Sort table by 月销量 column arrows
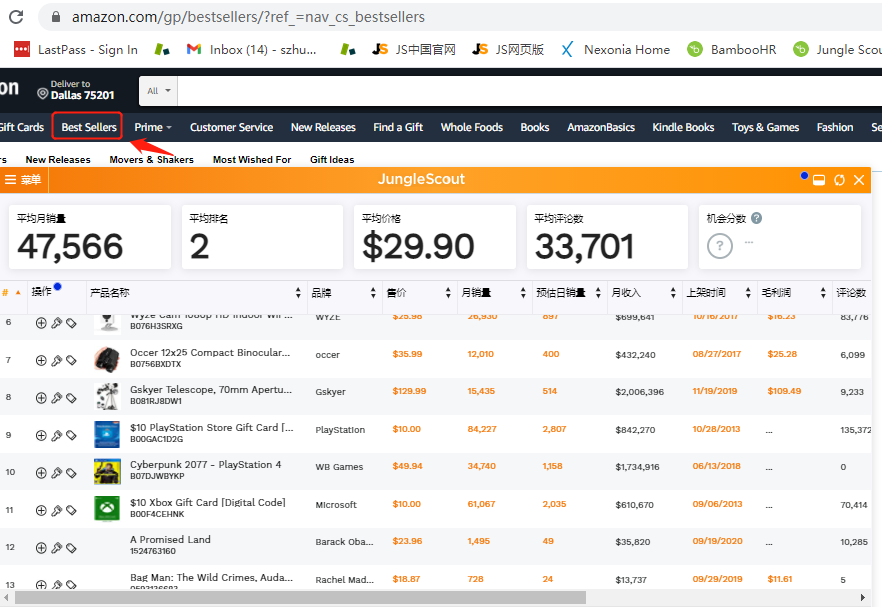882x607 pixels. pyautogui.click(x=521, y=293)
